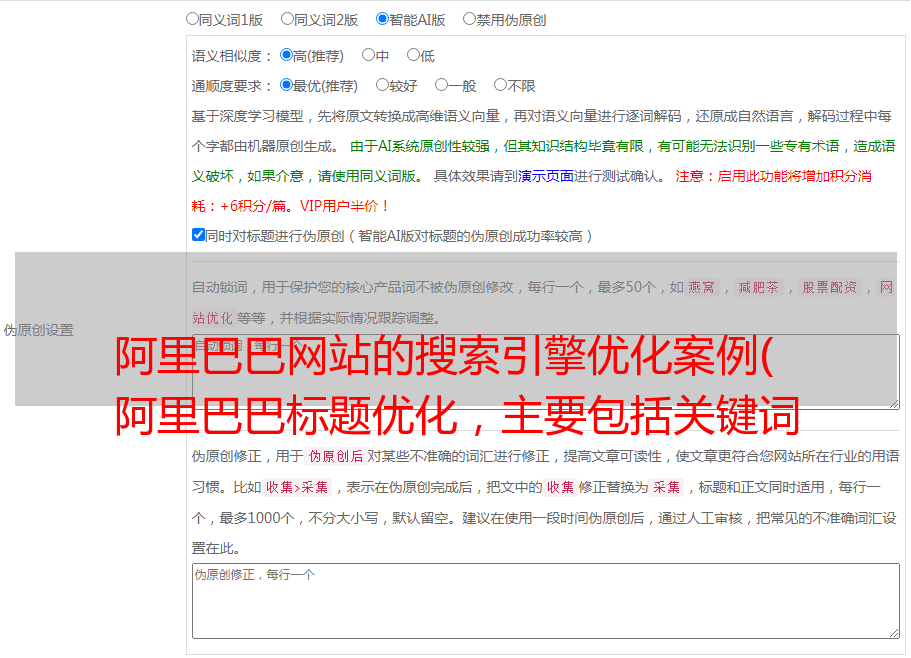Click the 语义相似度 label

point(232,56)
